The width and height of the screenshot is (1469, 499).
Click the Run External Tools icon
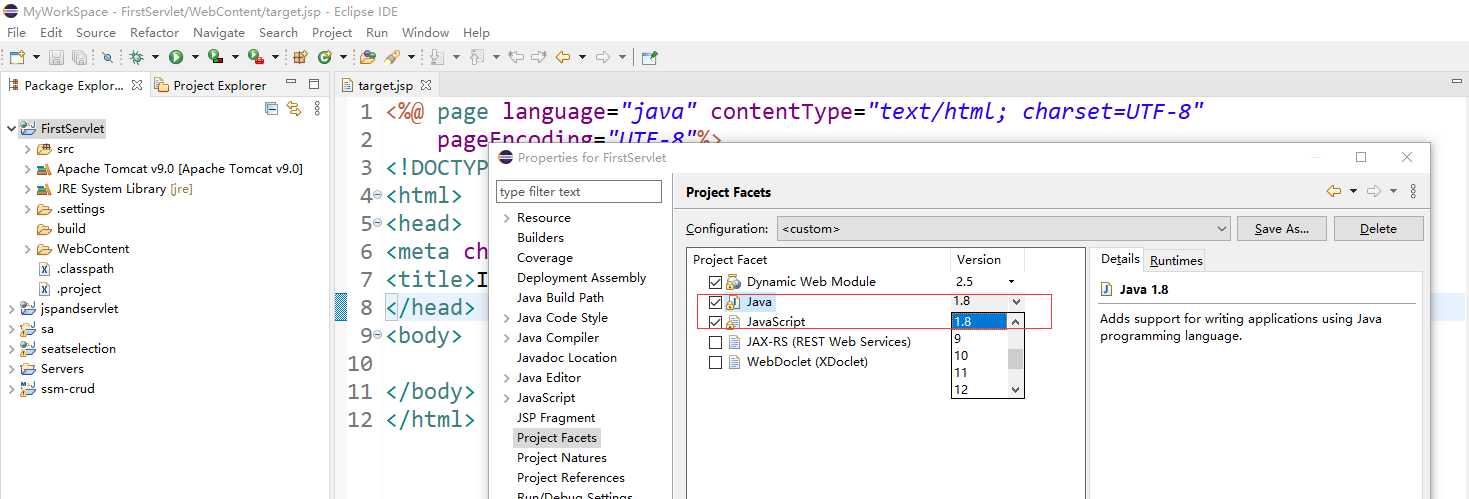(x=255, y=57)
